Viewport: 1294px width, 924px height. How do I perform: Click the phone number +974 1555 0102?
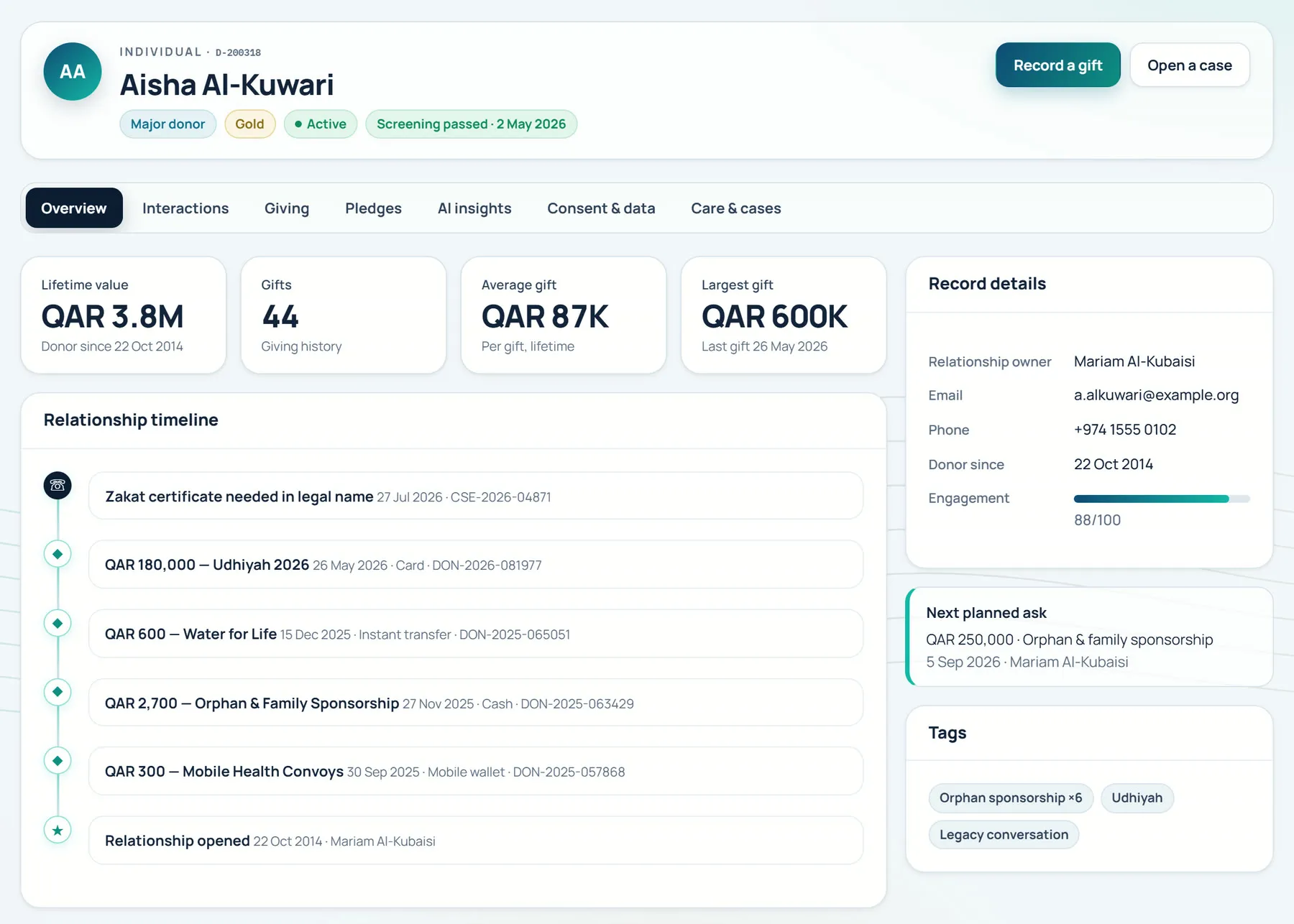click(1125, 430)
